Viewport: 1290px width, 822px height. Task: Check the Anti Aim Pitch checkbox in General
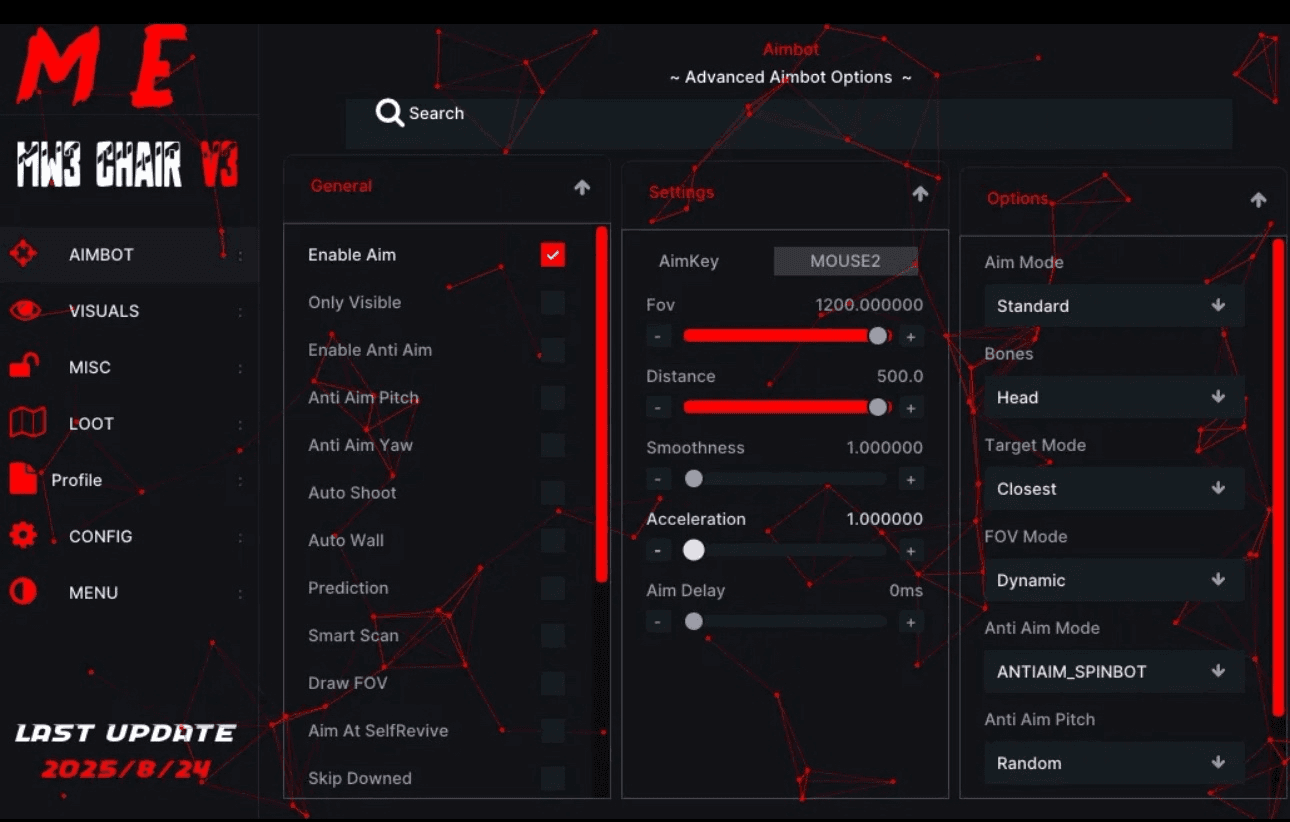click(x=553, y=398)
